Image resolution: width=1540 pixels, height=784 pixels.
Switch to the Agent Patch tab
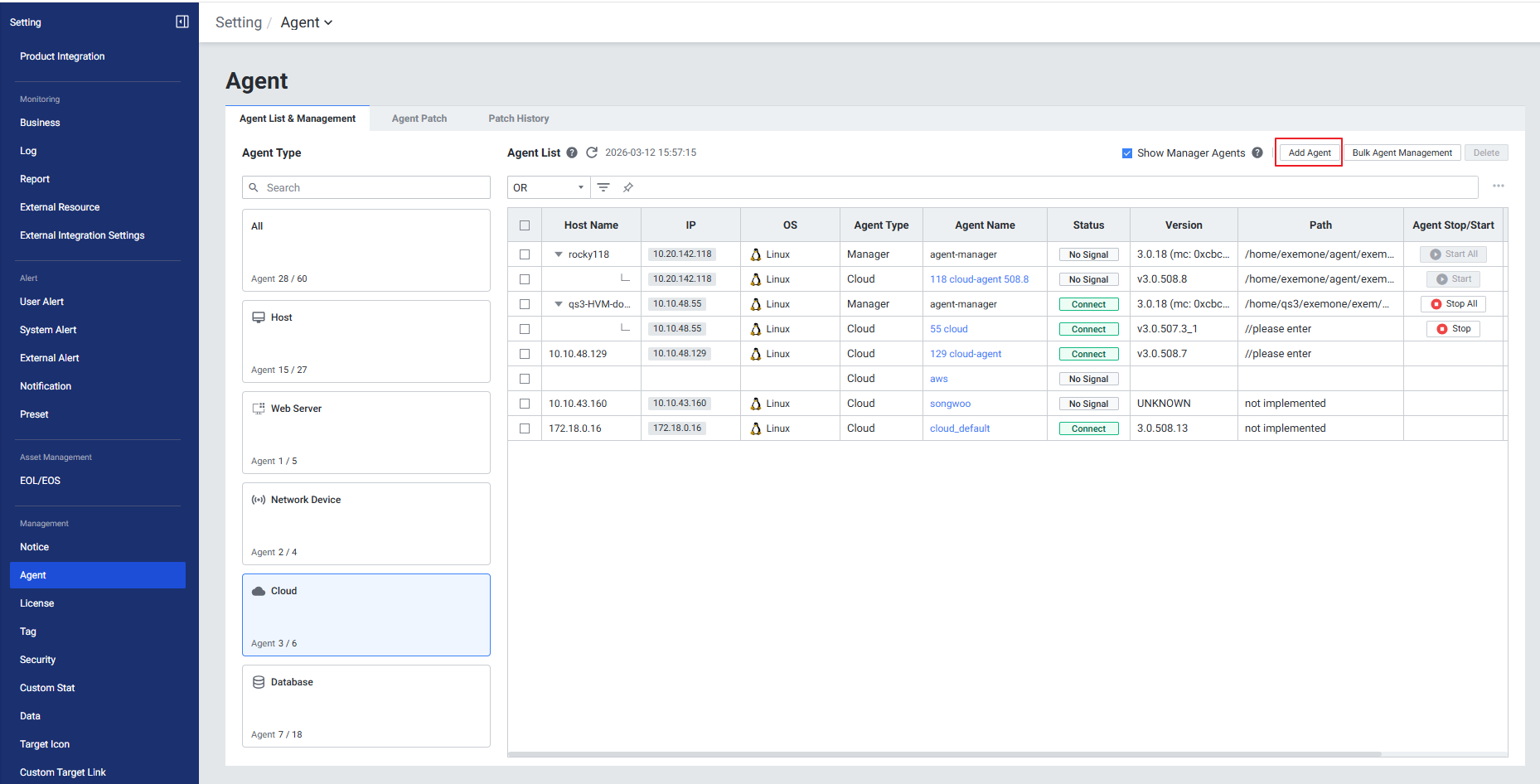pos(419,119)
